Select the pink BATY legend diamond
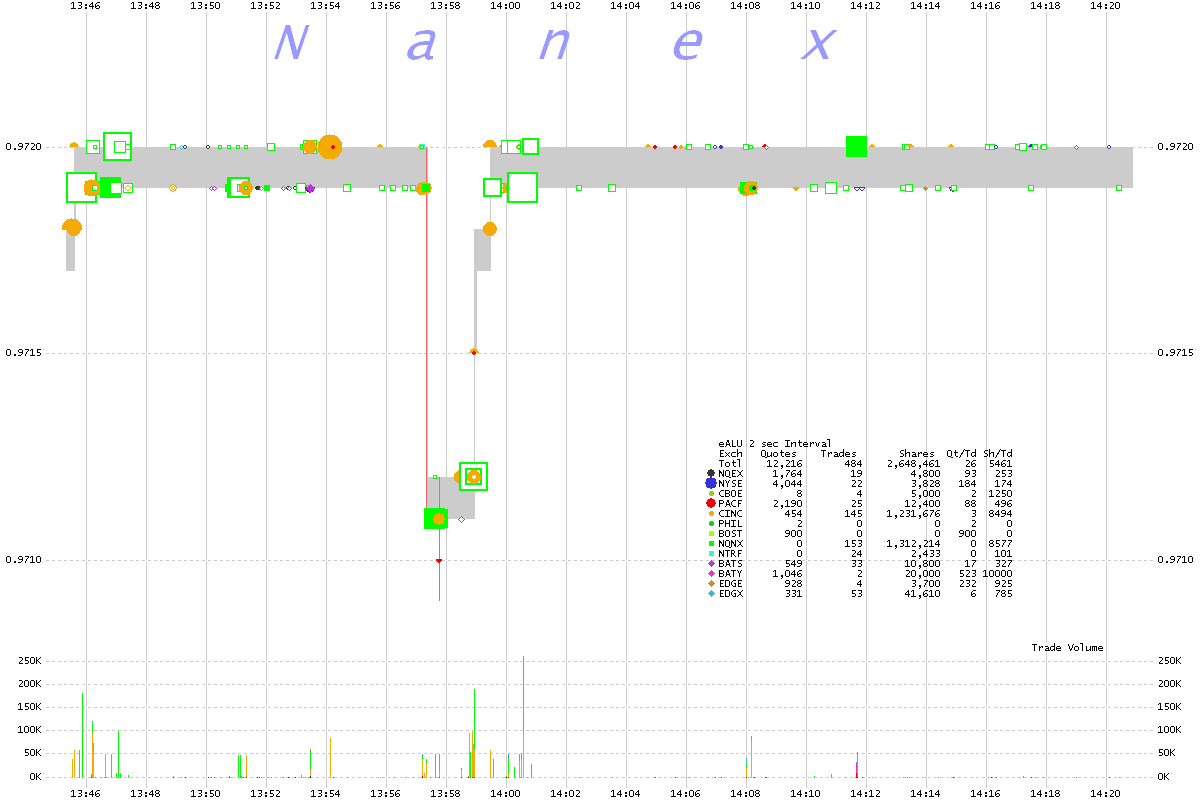This screenshot has width=1200, height=800. [710, 573]
